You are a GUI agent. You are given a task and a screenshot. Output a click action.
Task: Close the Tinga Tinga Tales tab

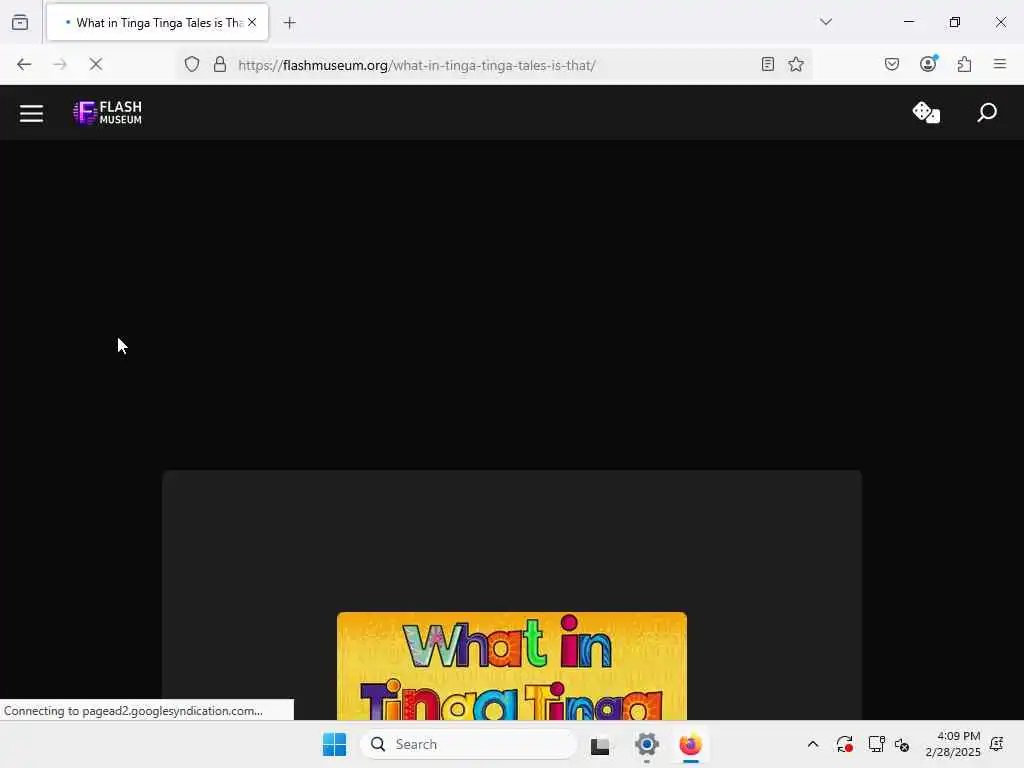252,22
